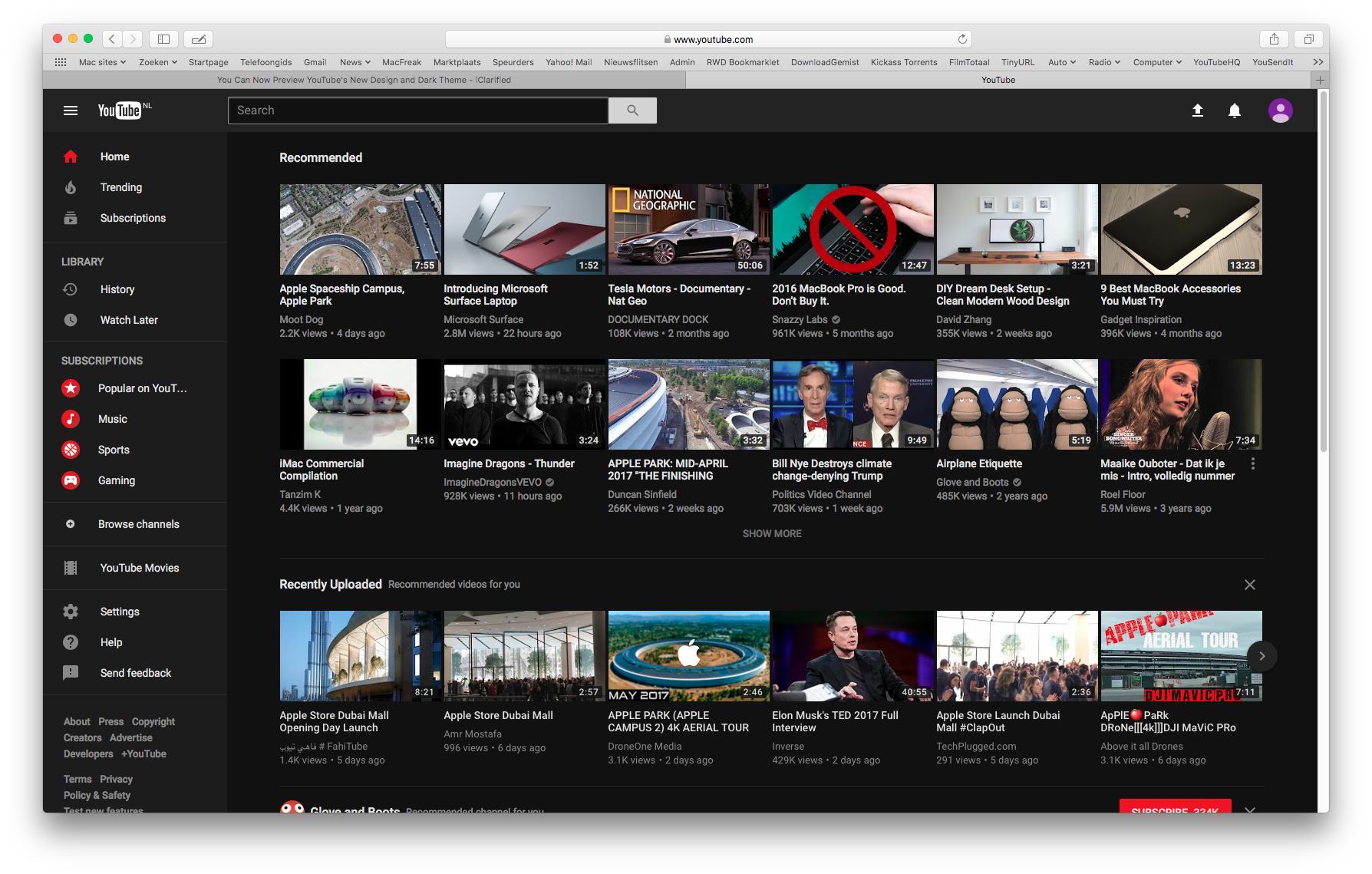Expand the Zoeken bookmarks folder
Screen dimensions: 1372x874
pyautogui.click(x=158, y=62)
